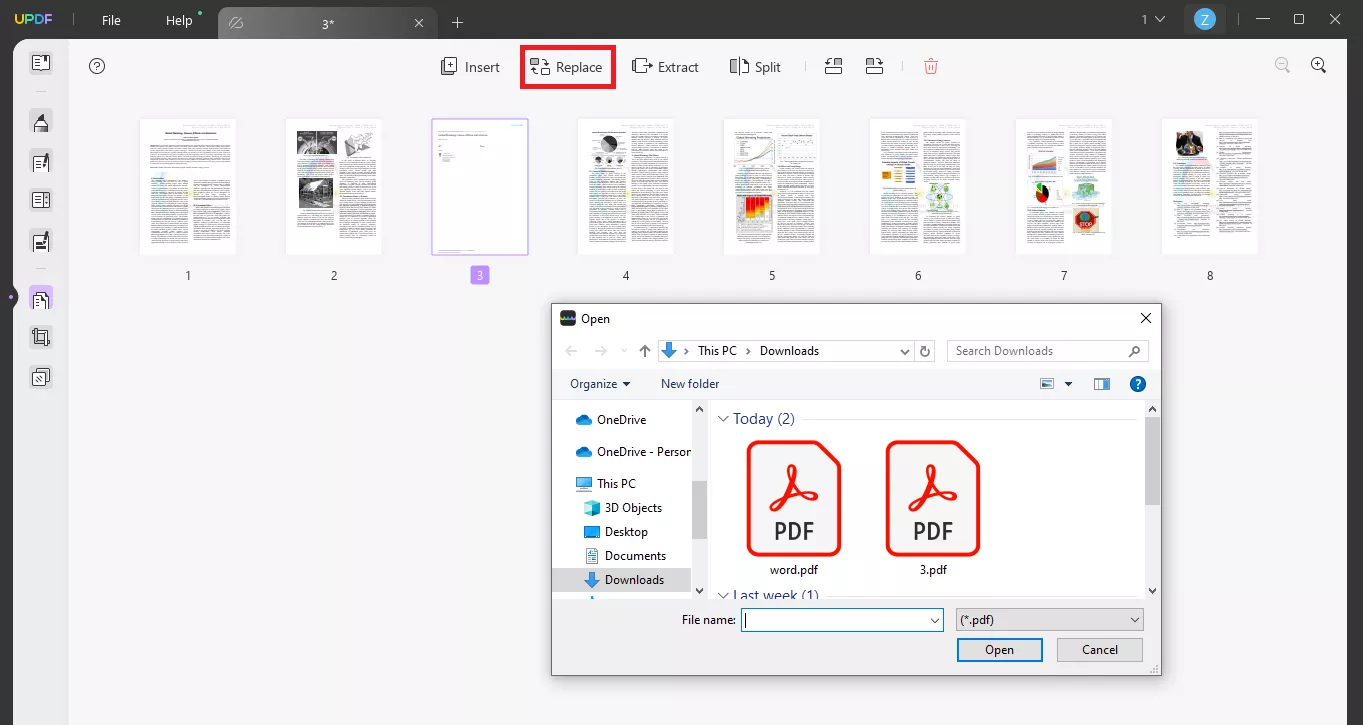
Task: Click the user avatar Z
Action: coord(1205,19)
